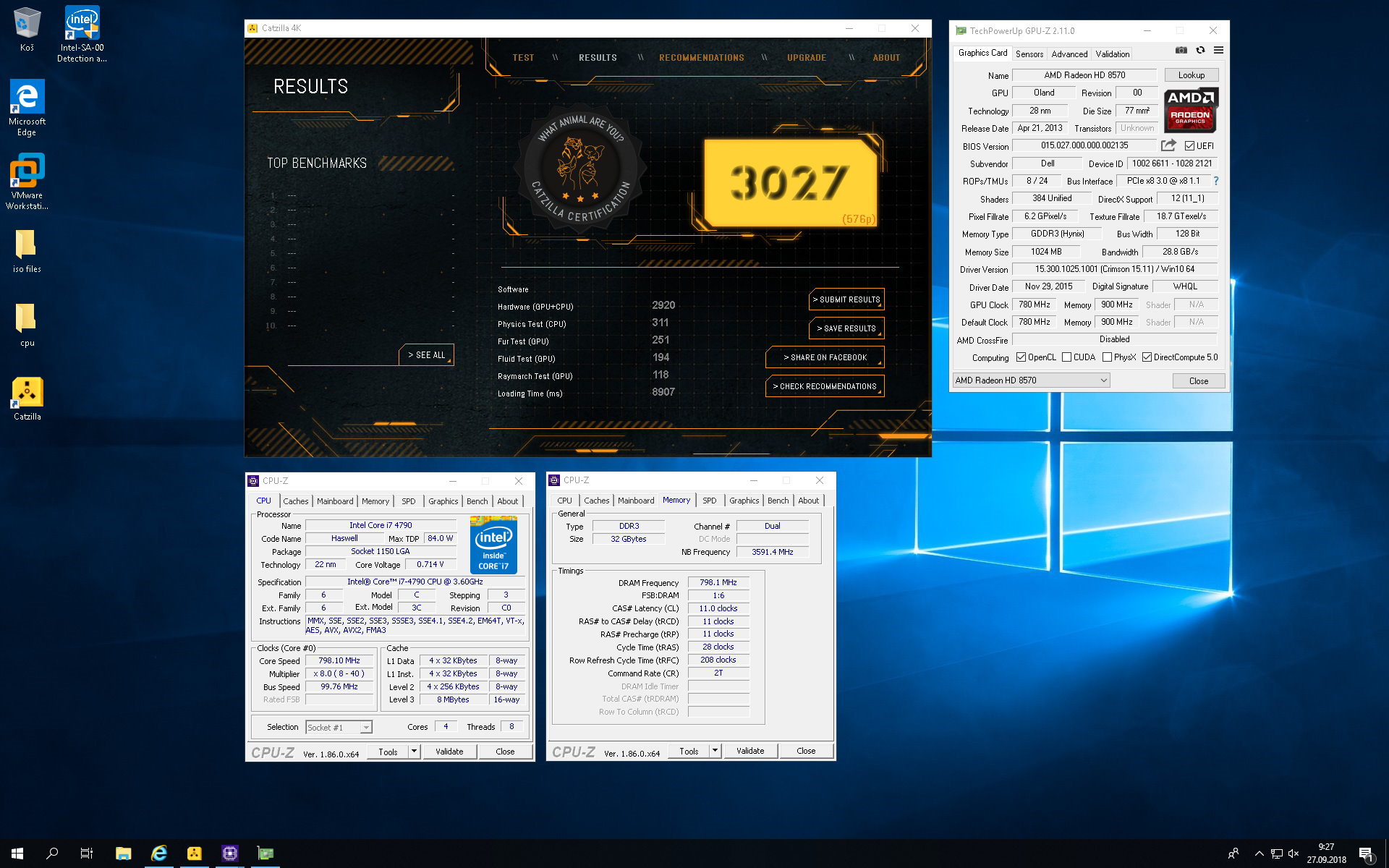The image size is (1389, 868).
Task: Click SUBMIT RESULTS in Catzilla
Action: point(846,299)
